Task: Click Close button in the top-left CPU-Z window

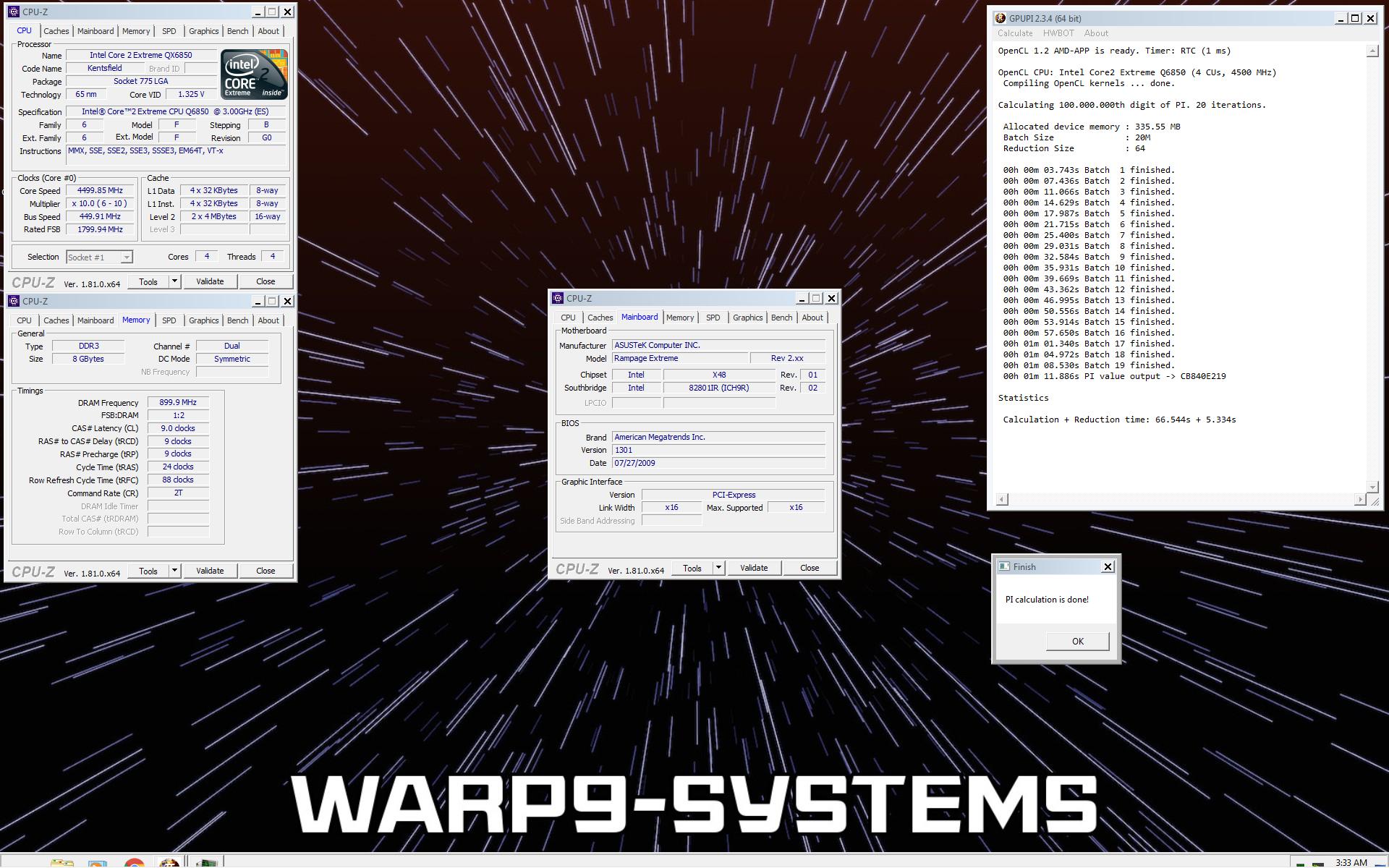Action: pos(266,281)
